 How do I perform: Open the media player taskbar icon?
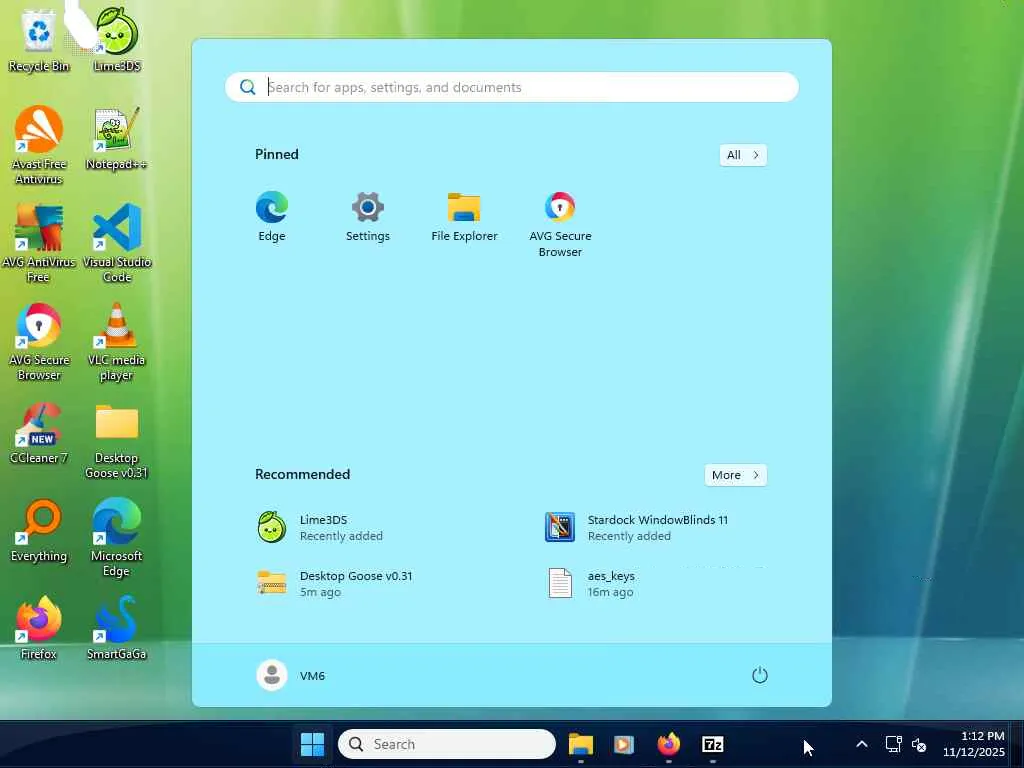(624, 744)
